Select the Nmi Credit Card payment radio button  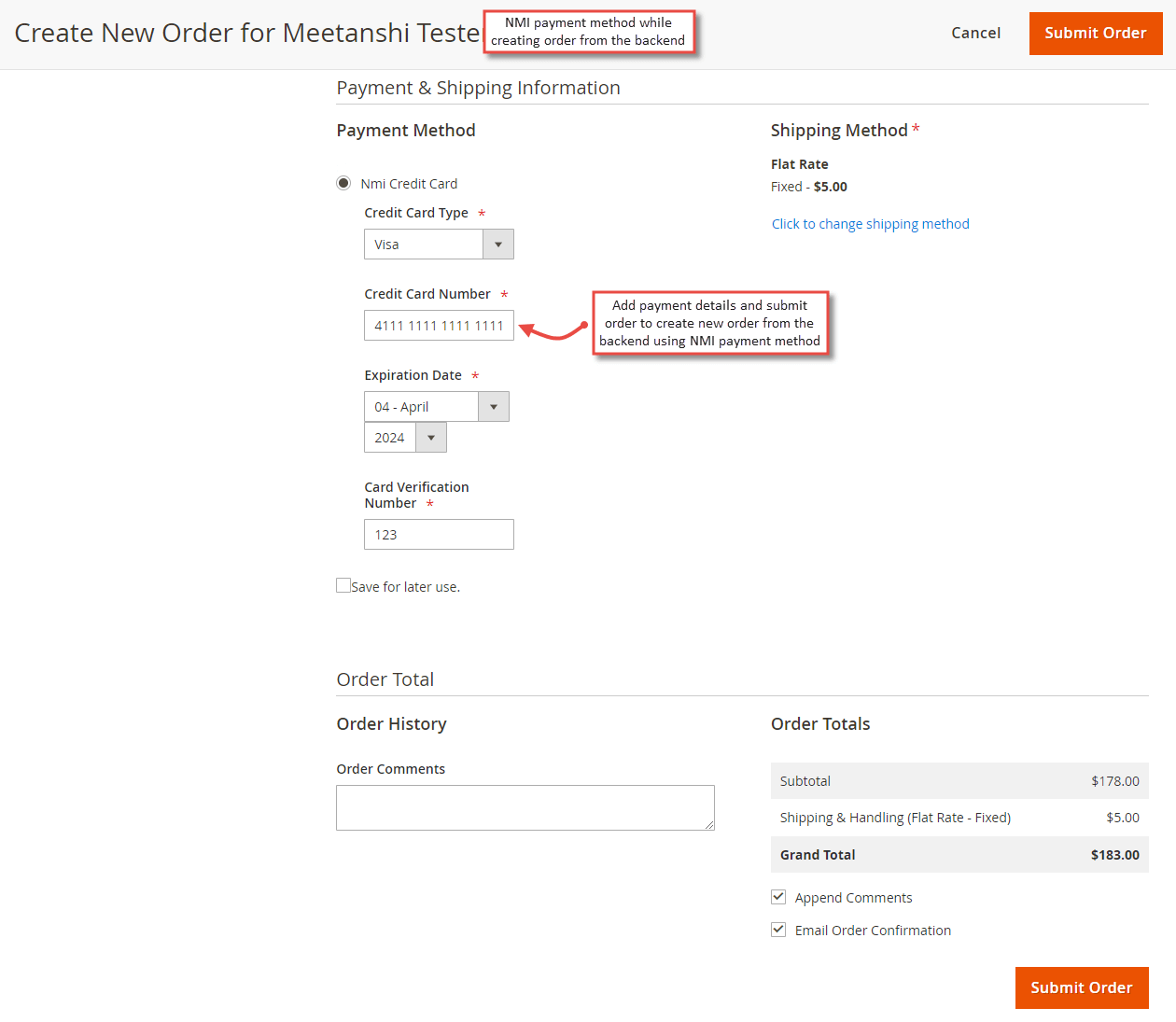click(x=343, y=182)
